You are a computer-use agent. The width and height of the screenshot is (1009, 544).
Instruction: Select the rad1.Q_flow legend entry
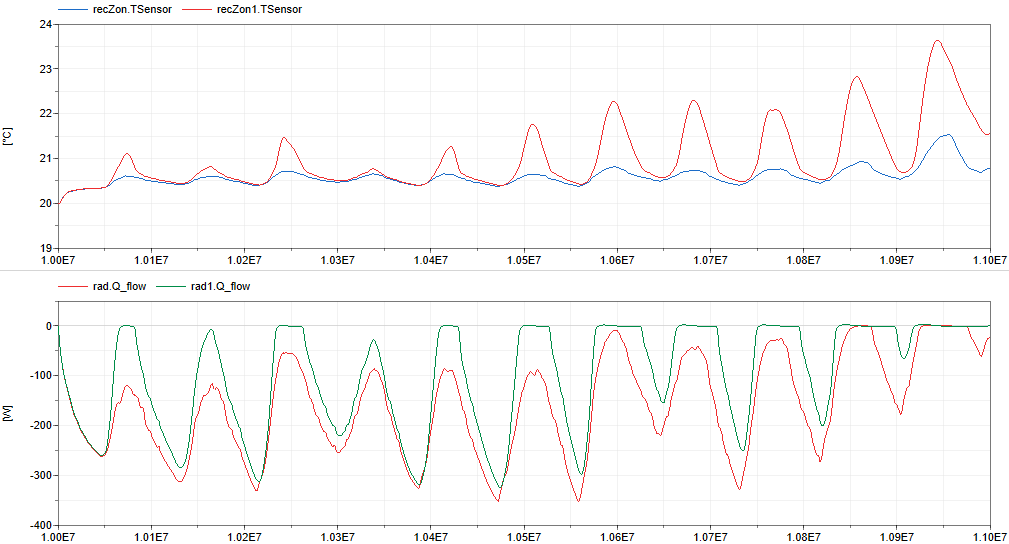[219, 286]
